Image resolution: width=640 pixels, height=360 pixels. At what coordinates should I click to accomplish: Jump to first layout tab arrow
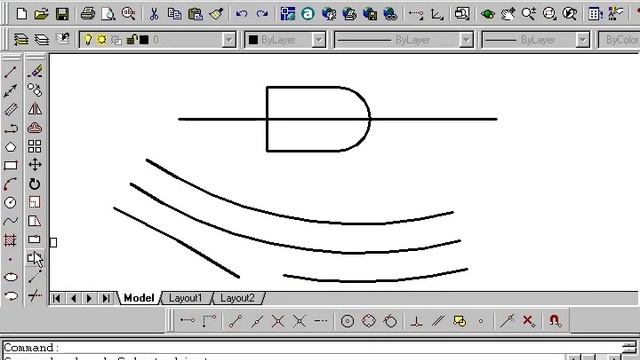coord(57,299)
